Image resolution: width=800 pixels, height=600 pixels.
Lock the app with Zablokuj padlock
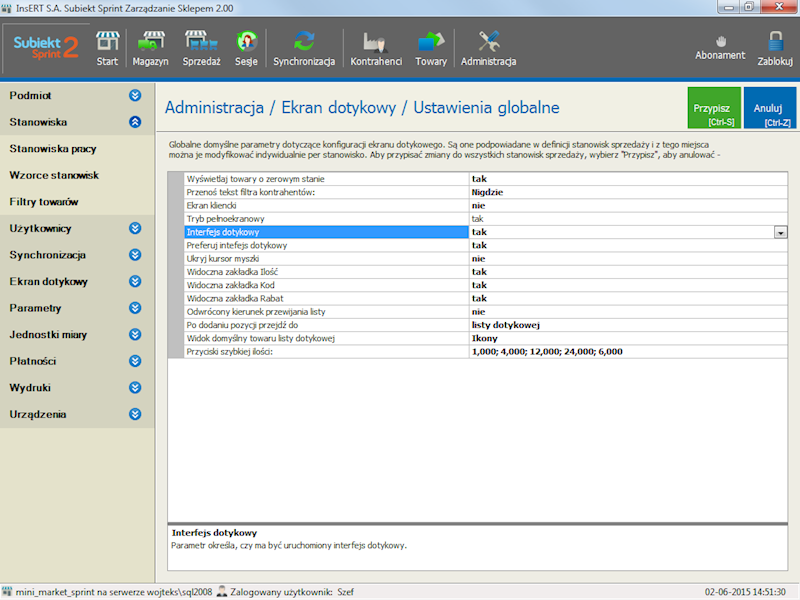(775, 47)
